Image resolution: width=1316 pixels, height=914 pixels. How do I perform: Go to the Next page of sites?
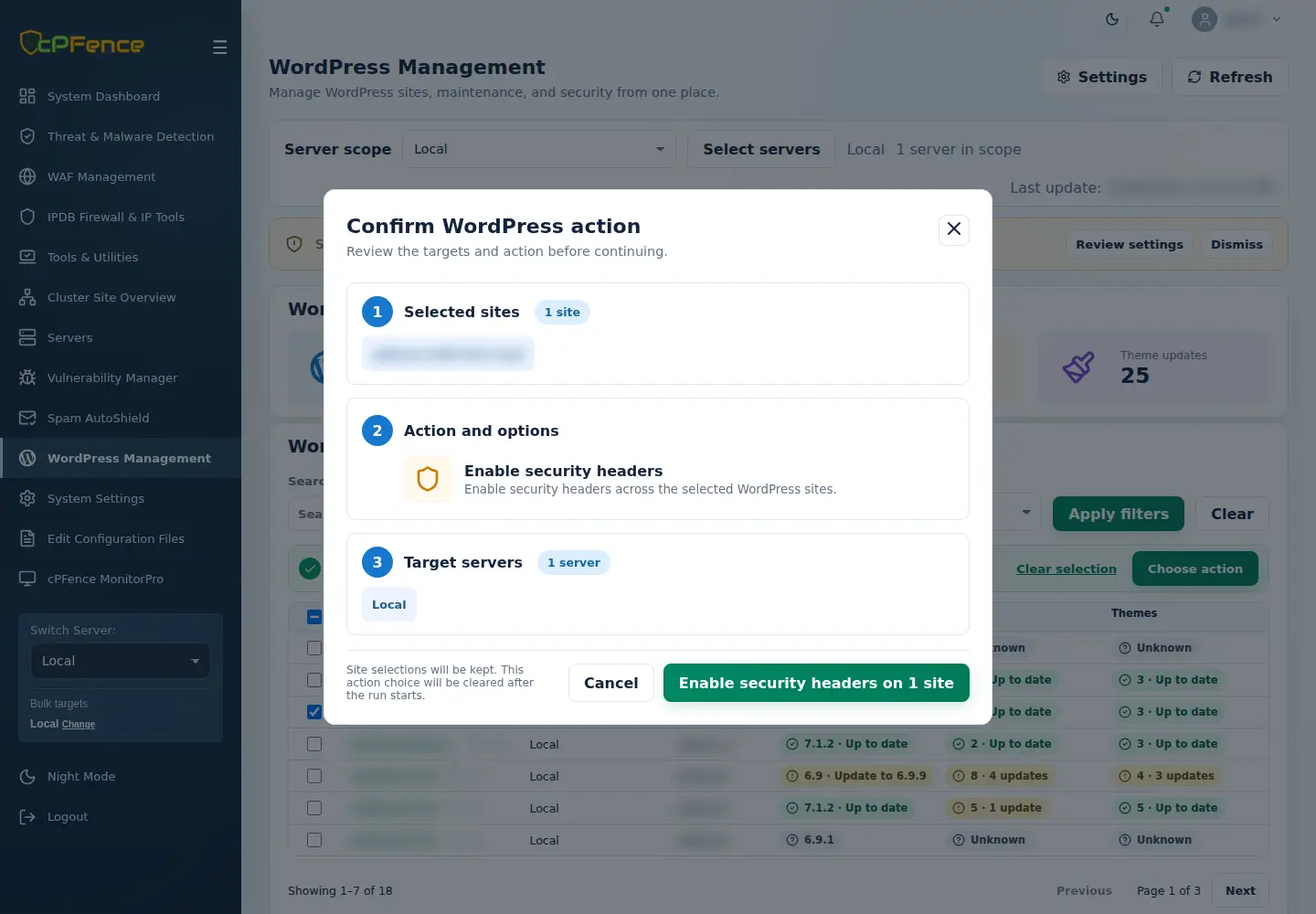click(x=1240, y=890)
